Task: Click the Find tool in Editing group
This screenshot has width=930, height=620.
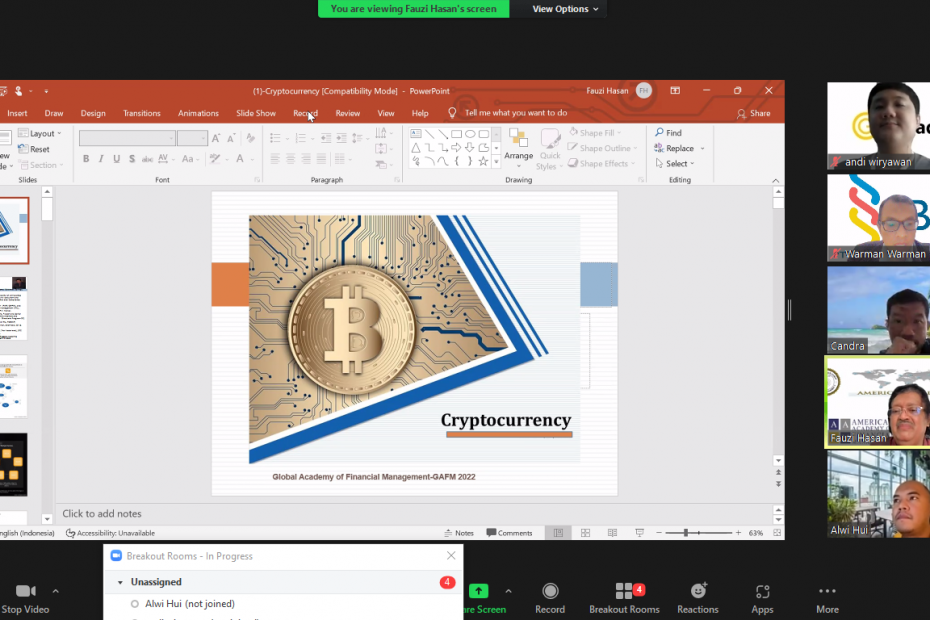Action: click(x=667, y=133)
